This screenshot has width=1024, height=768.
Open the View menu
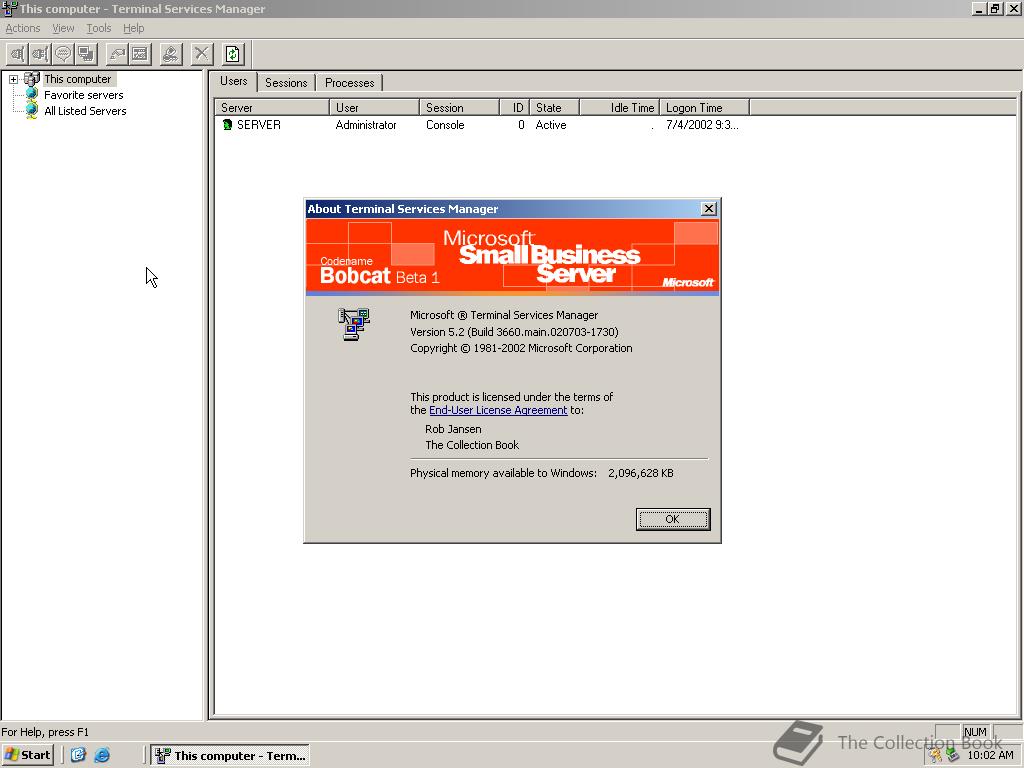[x=63, y=28]
